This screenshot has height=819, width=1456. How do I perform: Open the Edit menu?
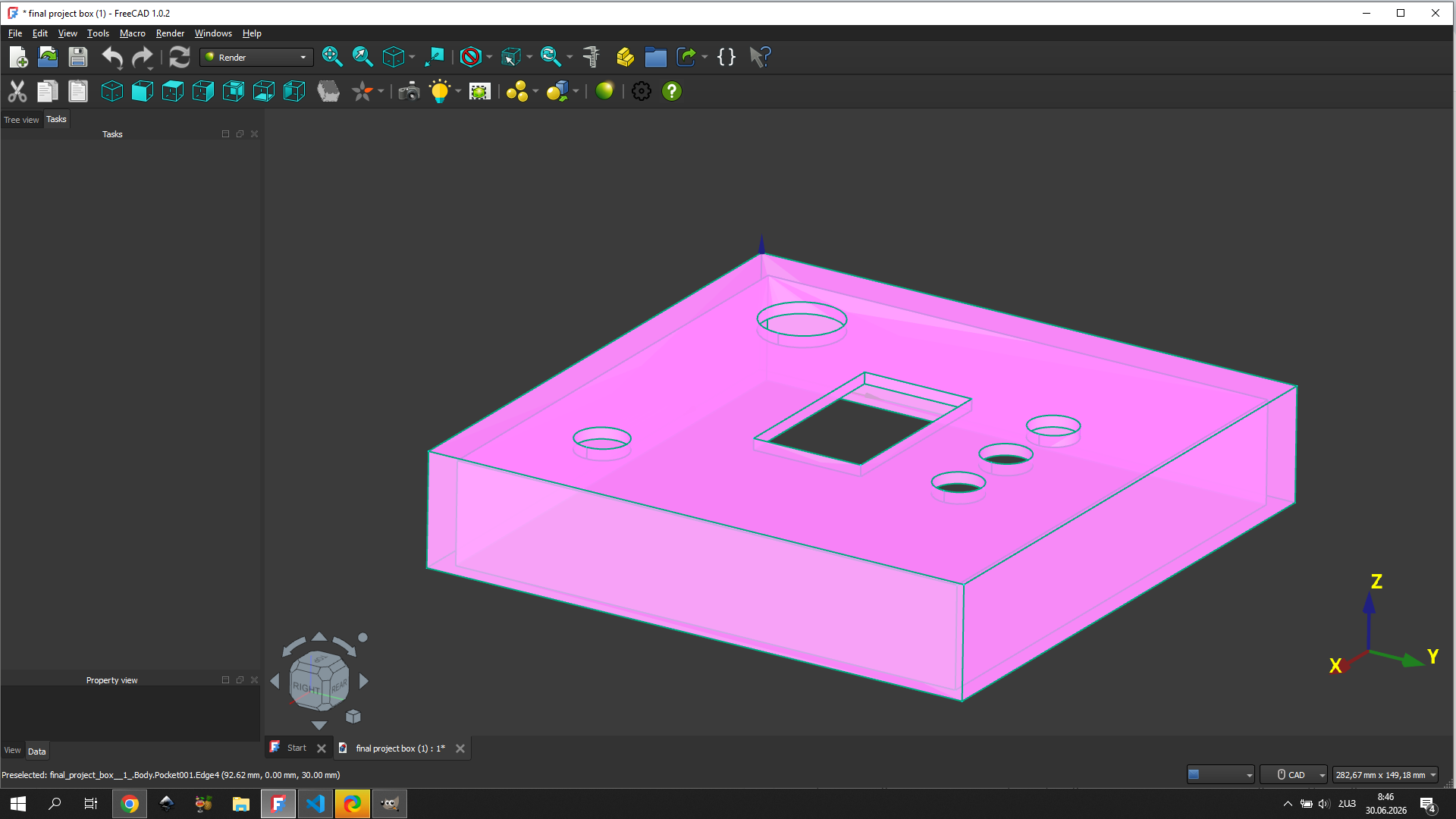(x=40, y=33)
